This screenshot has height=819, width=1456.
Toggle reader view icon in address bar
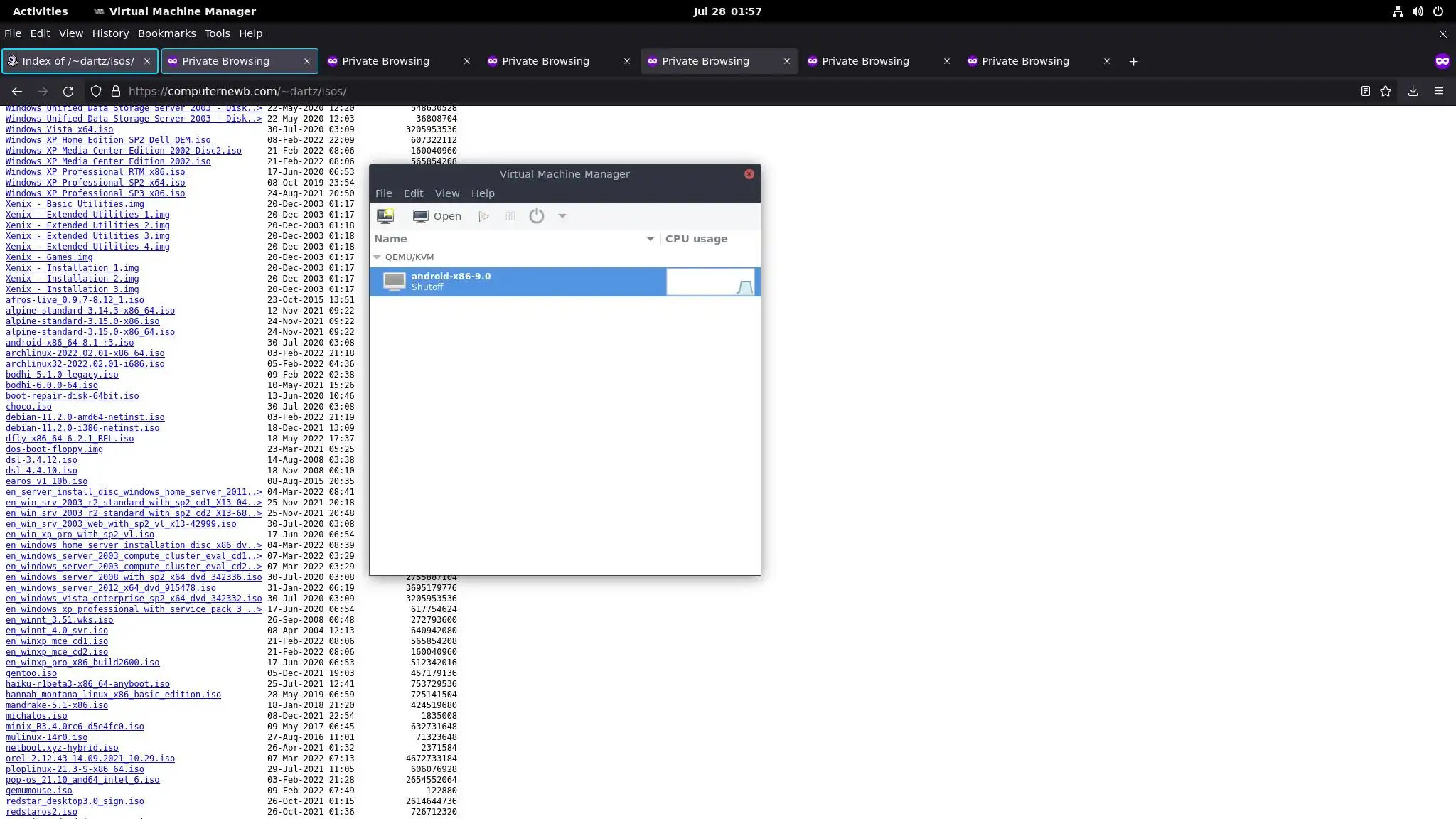pos(1365,91)
